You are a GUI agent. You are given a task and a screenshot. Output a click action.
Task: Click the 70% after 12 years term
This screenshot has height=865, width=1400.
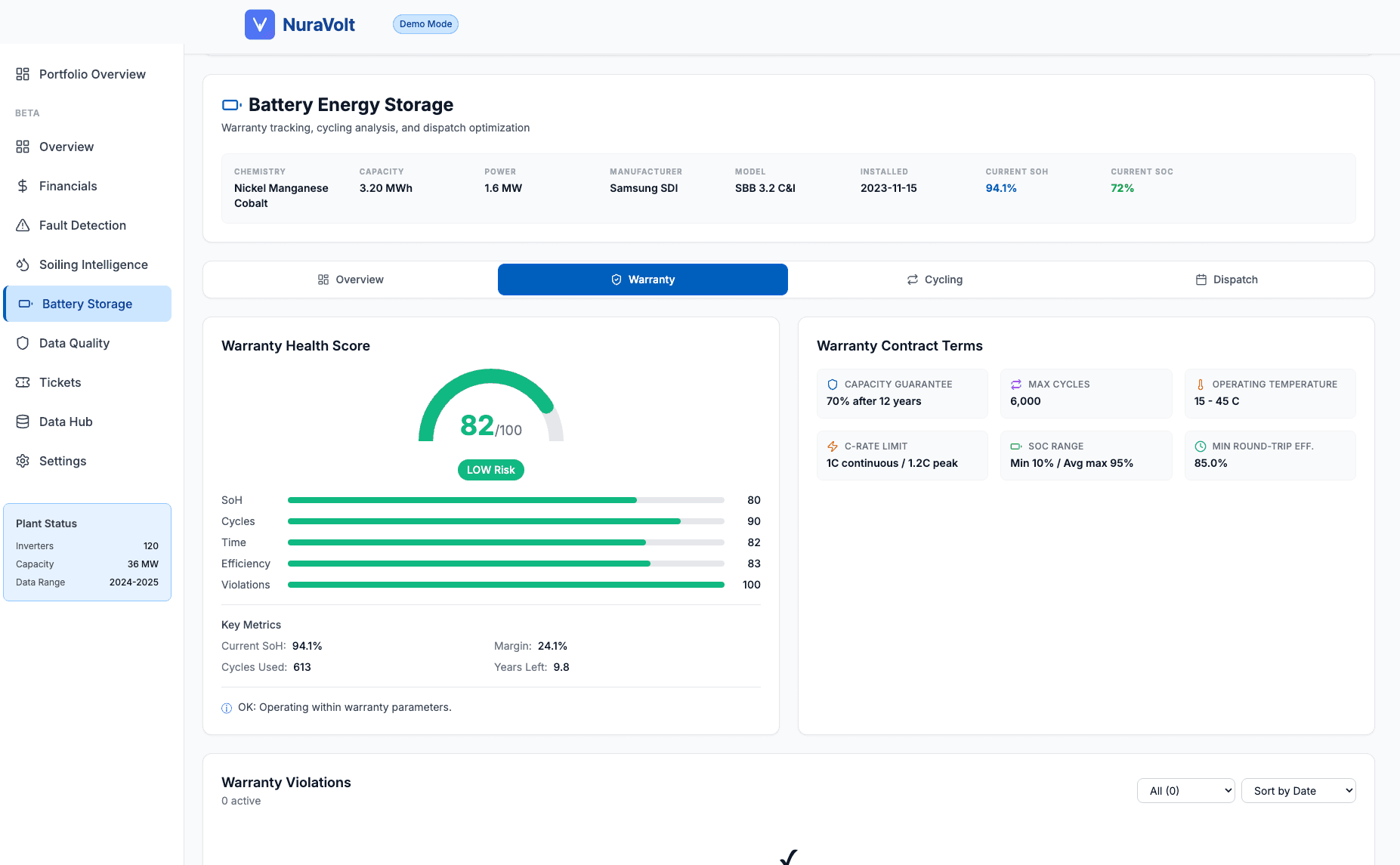coord(874,401)
